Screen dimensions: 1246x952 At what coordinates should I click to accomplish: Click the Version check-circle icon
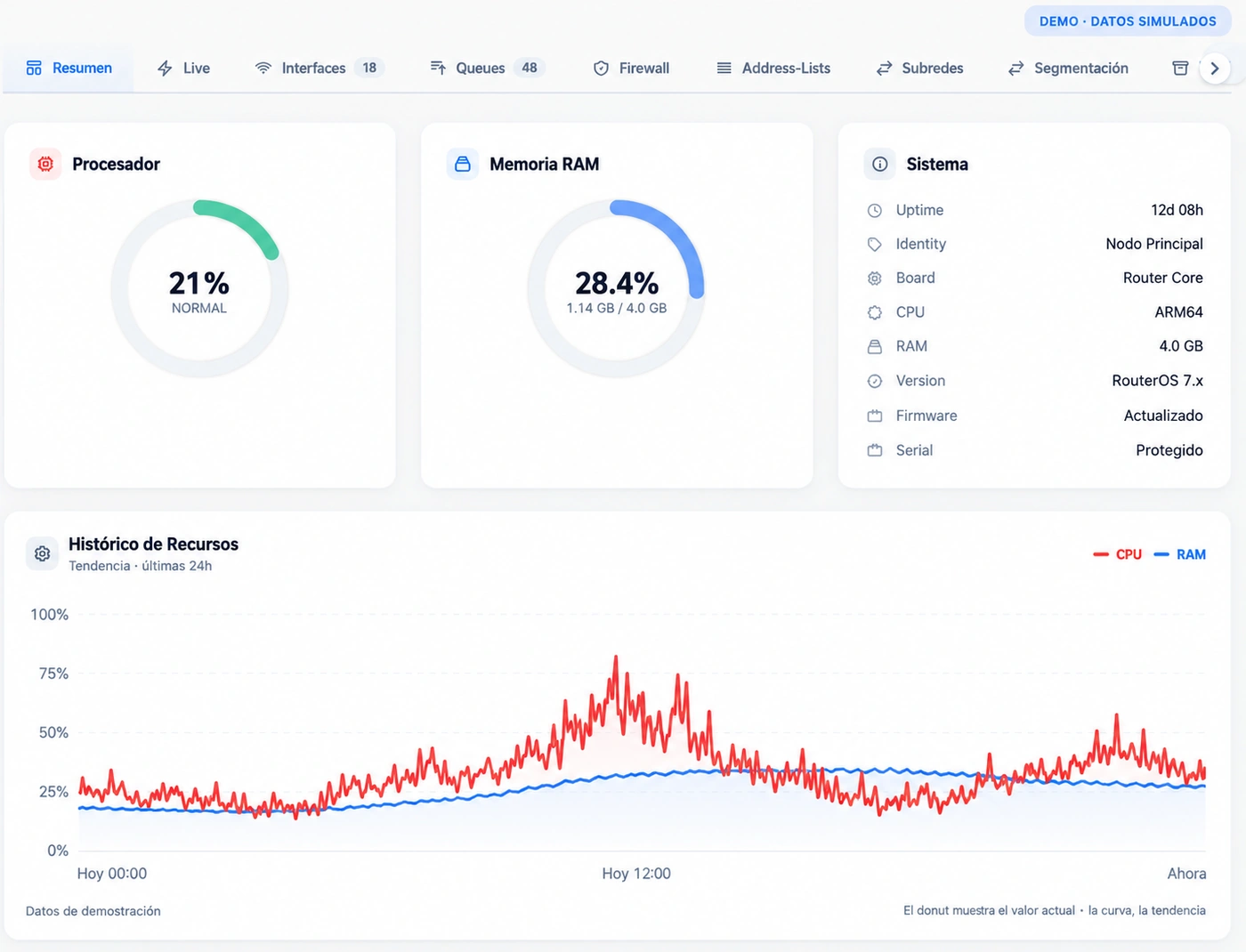click(875, 381)
